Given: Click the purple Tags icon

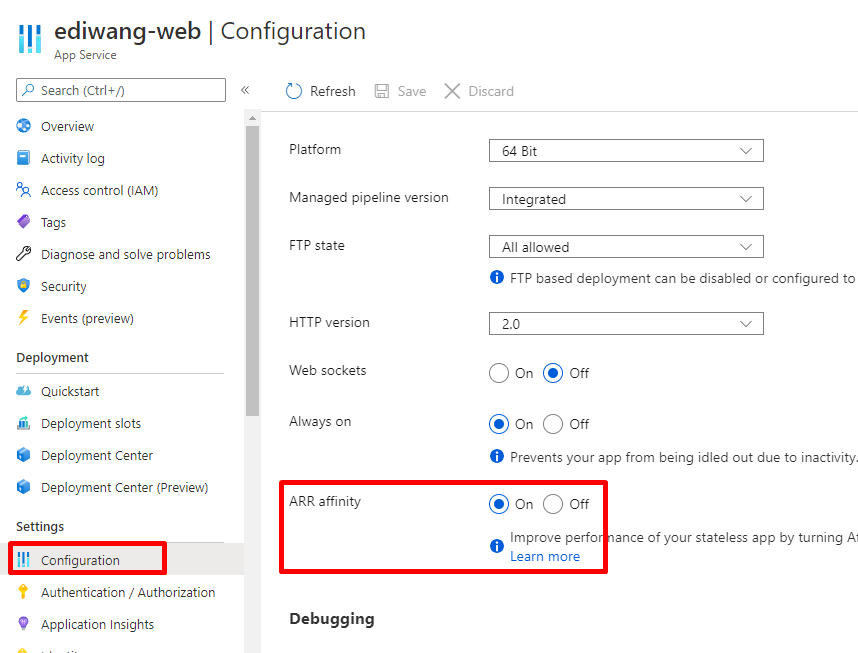Looking at the screenshot, I should (24, 222).
